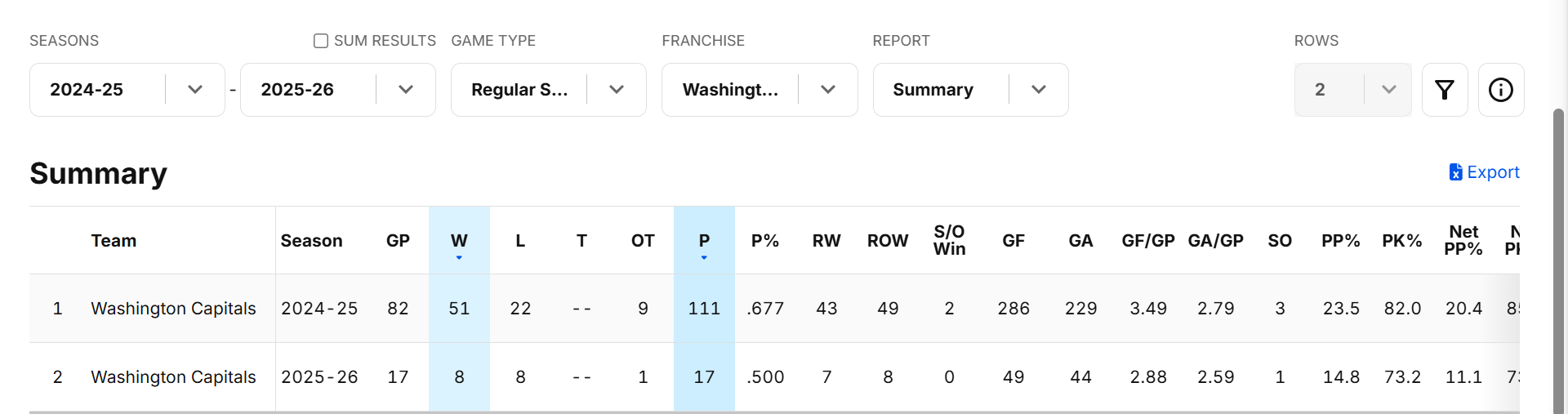Sort table by PP% column header

point(1340,241)
